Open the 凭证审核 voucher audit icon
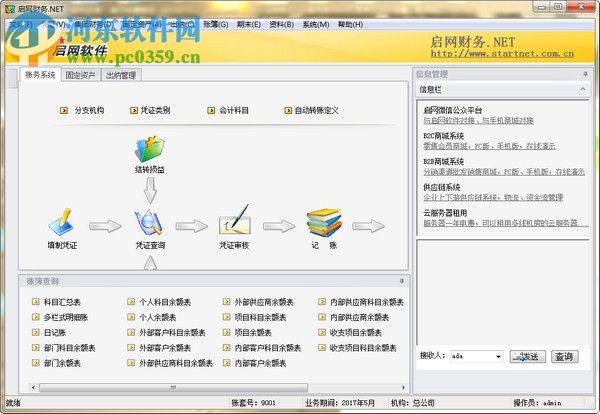This screenshot has width=600, height=414. click(234, 220)
